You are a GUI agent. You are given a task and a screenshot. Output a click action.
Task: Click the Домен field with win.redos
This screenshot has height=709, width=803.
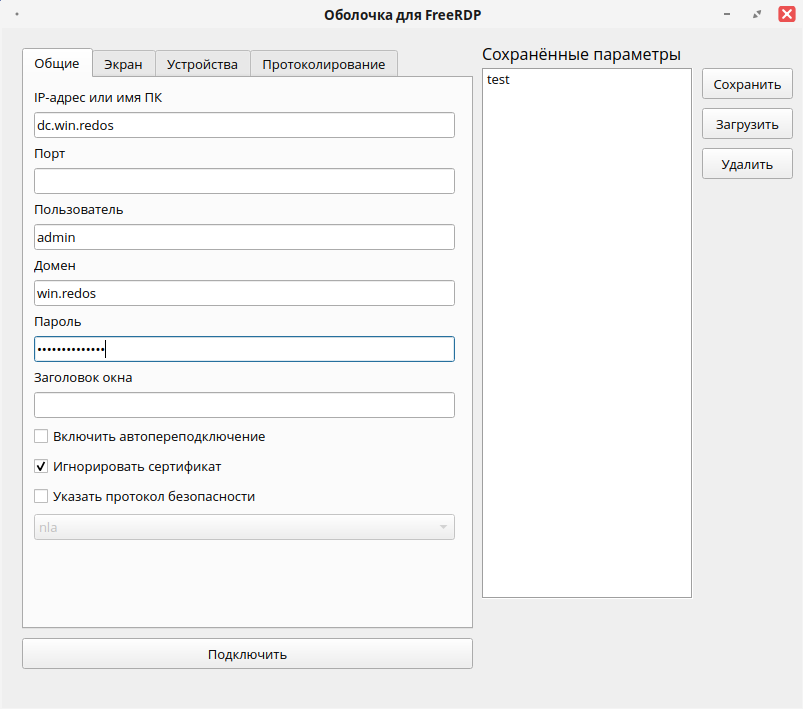244,293
